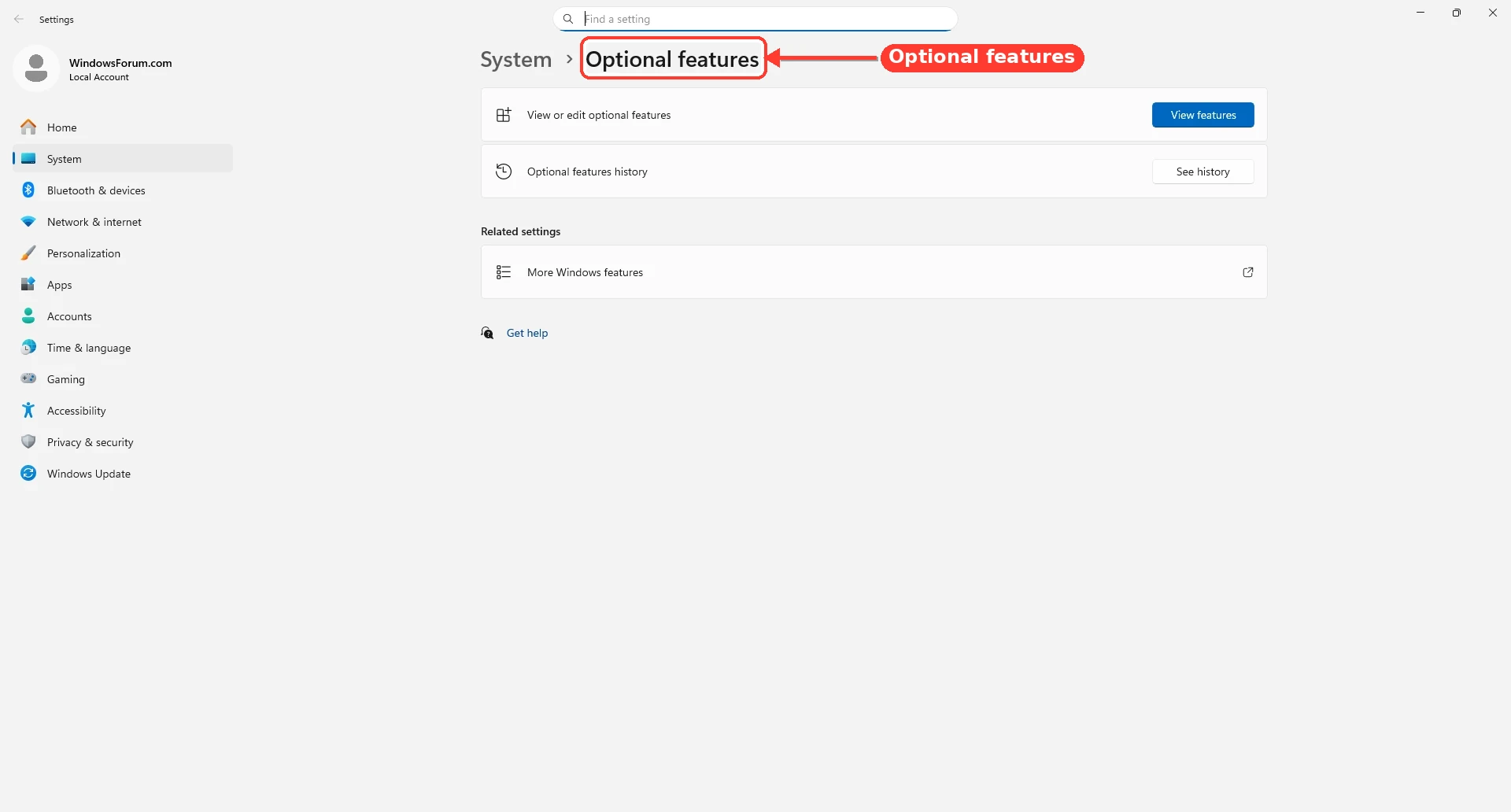Select Accounts in sidebar
Screen dimensions: 1511x812
coord(123,316)
